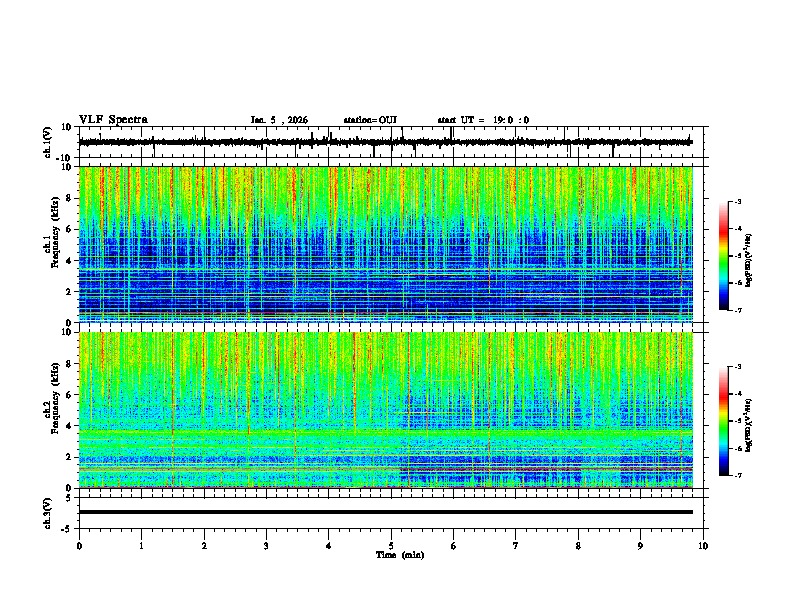792x612 pixels.
Task: Click the ch.2 spectrogram colorbar
Action: [723, 421]
